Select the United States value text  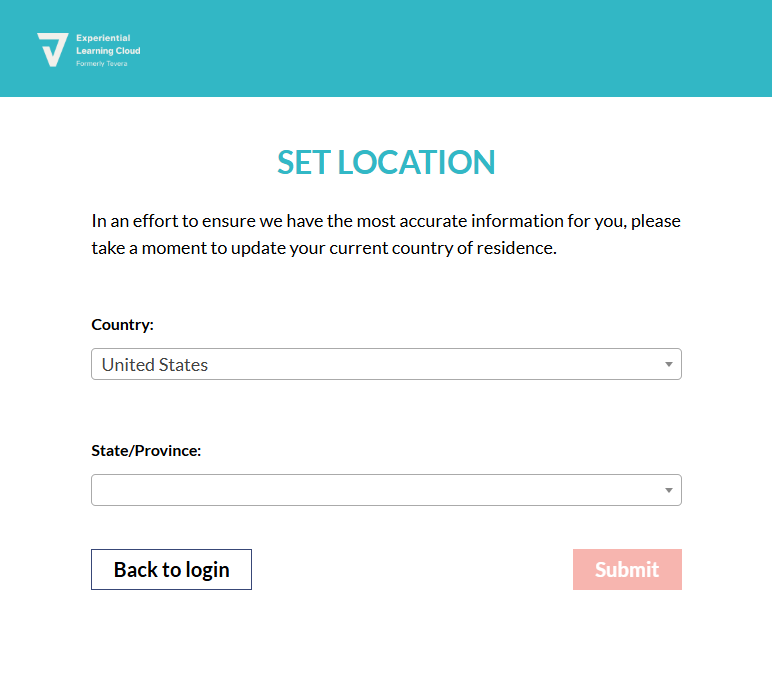[x=155, y=365]
